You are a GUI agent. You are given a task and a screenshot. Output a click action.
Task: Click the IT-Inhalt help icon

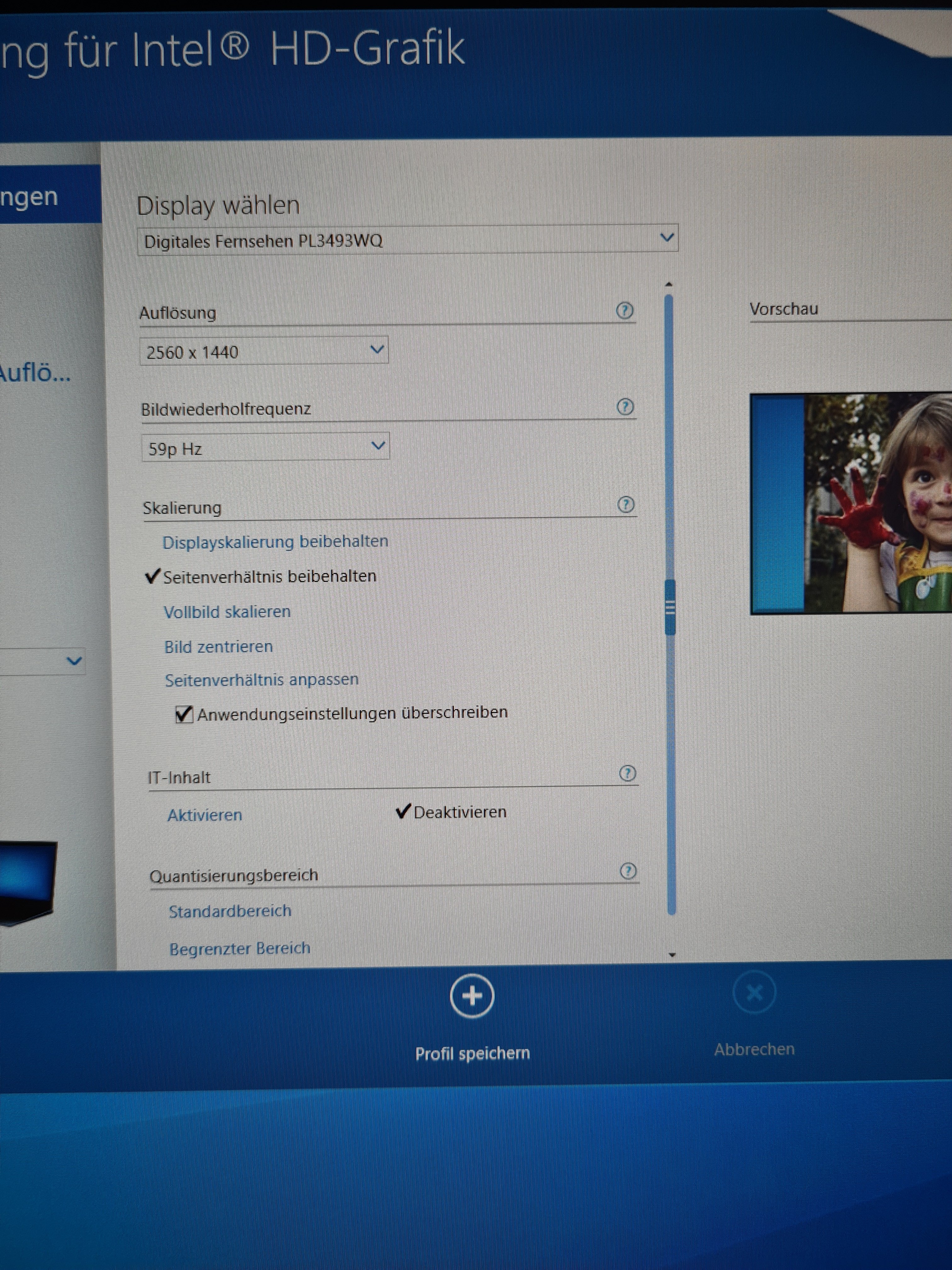[x=628, y=773]
